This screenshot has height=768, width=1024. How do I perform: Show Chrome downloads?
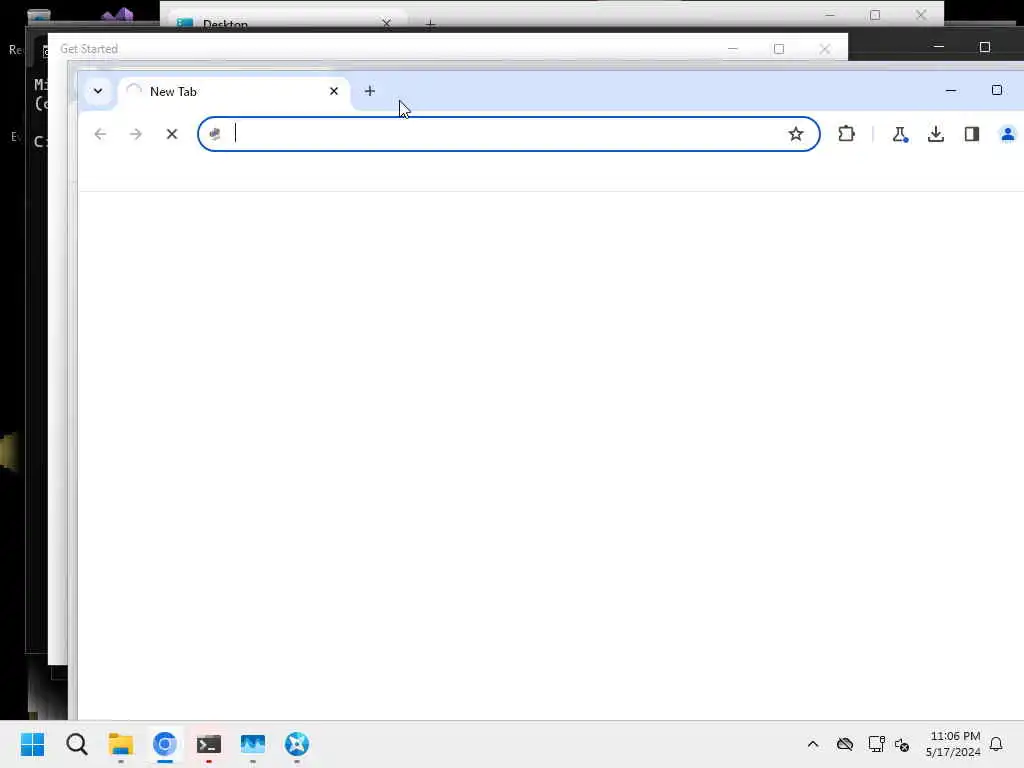tap(936, 134)
